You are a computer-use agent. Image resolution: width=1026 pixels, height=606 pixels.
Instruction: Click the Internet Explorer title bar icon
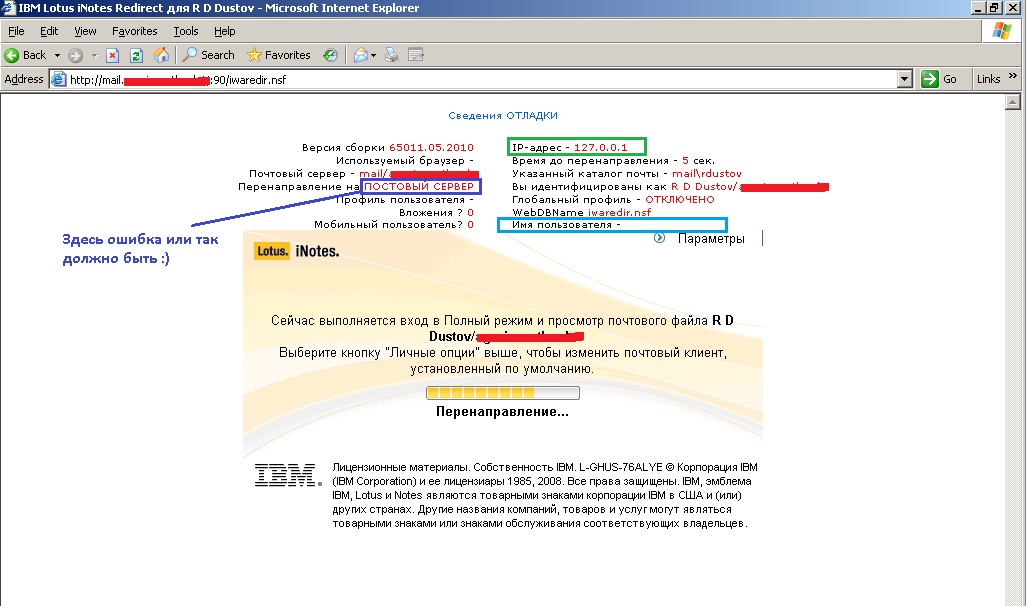(x=9, y=8)
